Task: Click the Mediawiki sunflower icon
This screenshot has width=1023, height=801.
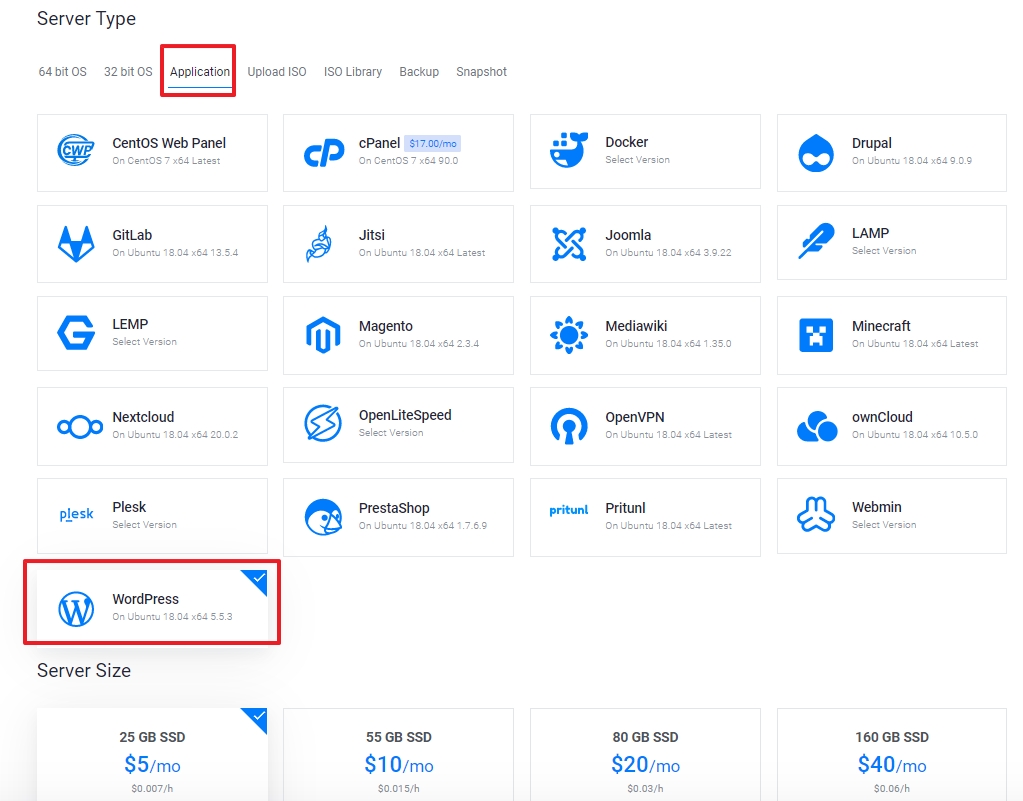Action: pos(569,335)
